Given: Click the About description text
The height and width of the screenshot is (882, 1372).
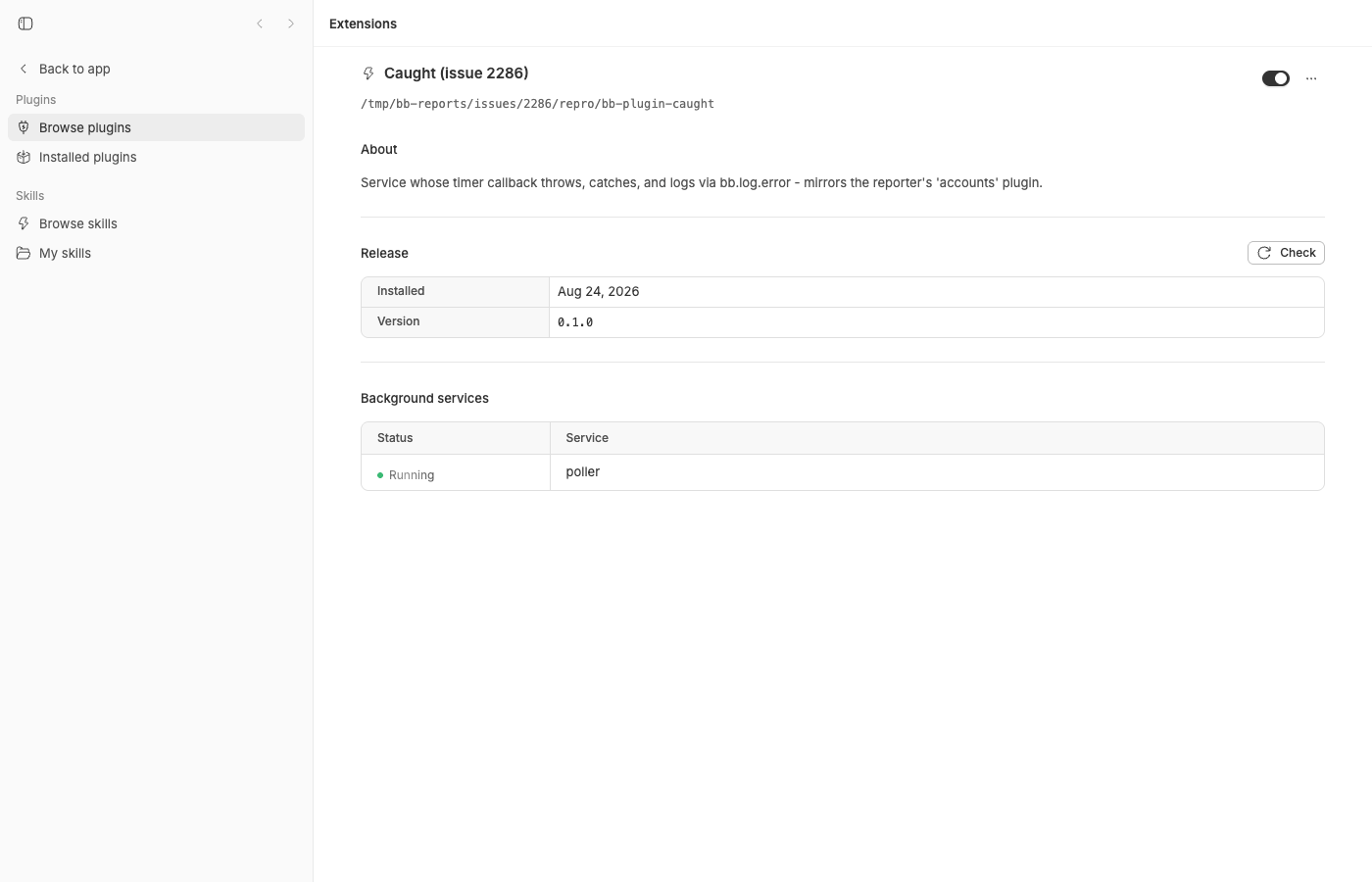Looking at the screenshot, I should (702, 183).
